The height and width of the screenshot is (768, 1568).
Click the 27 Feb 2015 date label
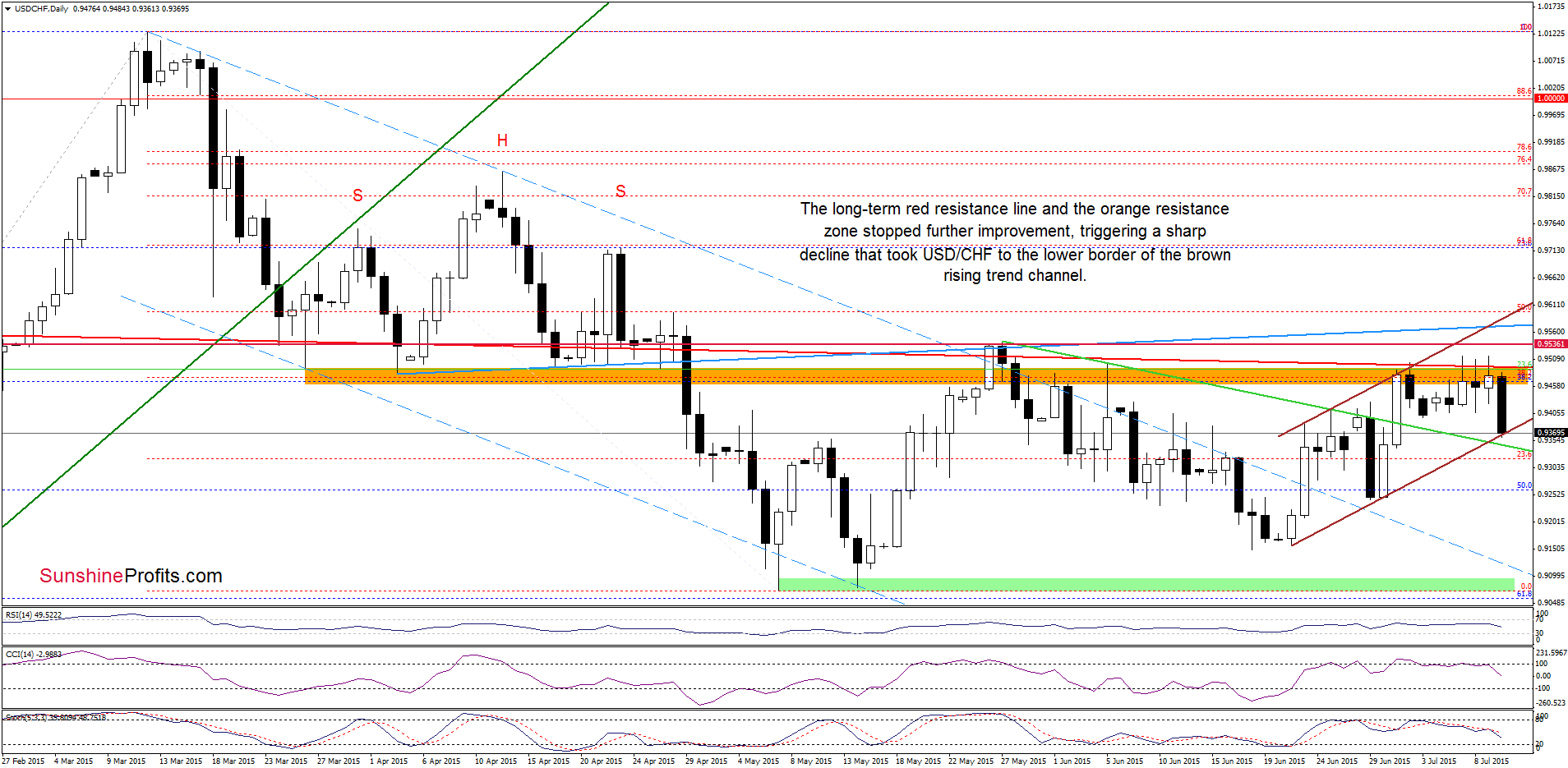click(23, 761)
